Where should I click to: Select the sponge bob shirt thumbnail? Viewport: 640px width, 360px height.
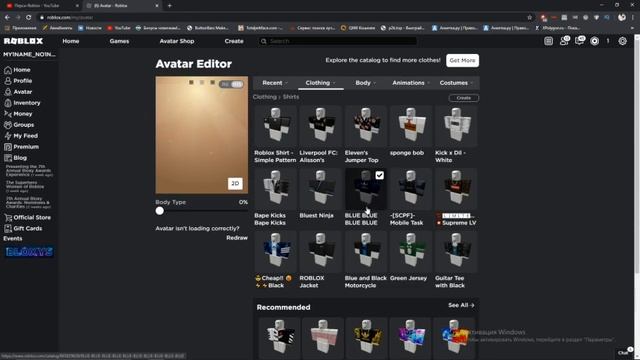point(411,127)
